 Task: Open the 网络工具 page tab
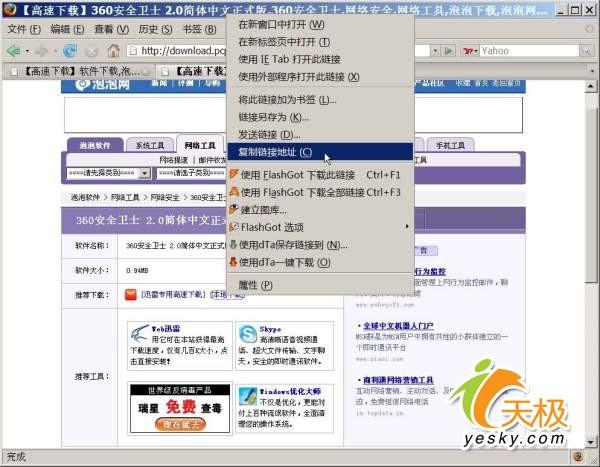200,145
